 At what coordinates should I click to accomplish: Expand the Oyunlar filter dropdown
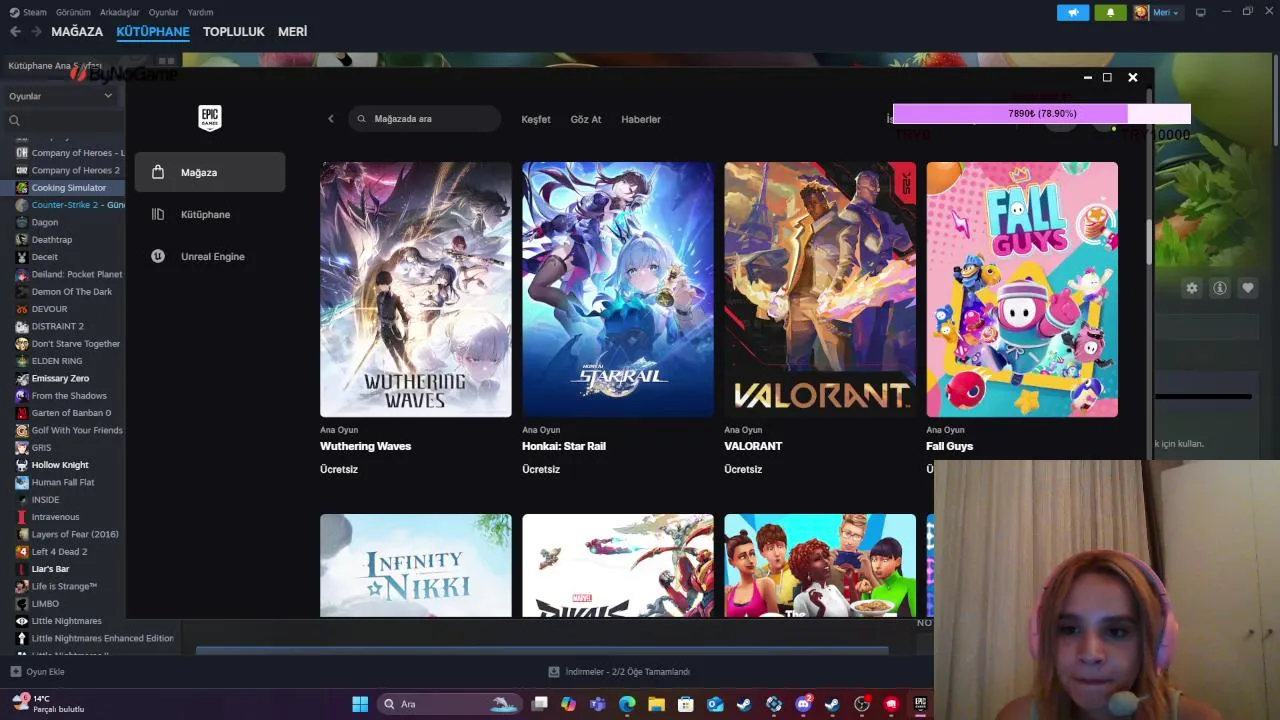click(x=60, y=96)
